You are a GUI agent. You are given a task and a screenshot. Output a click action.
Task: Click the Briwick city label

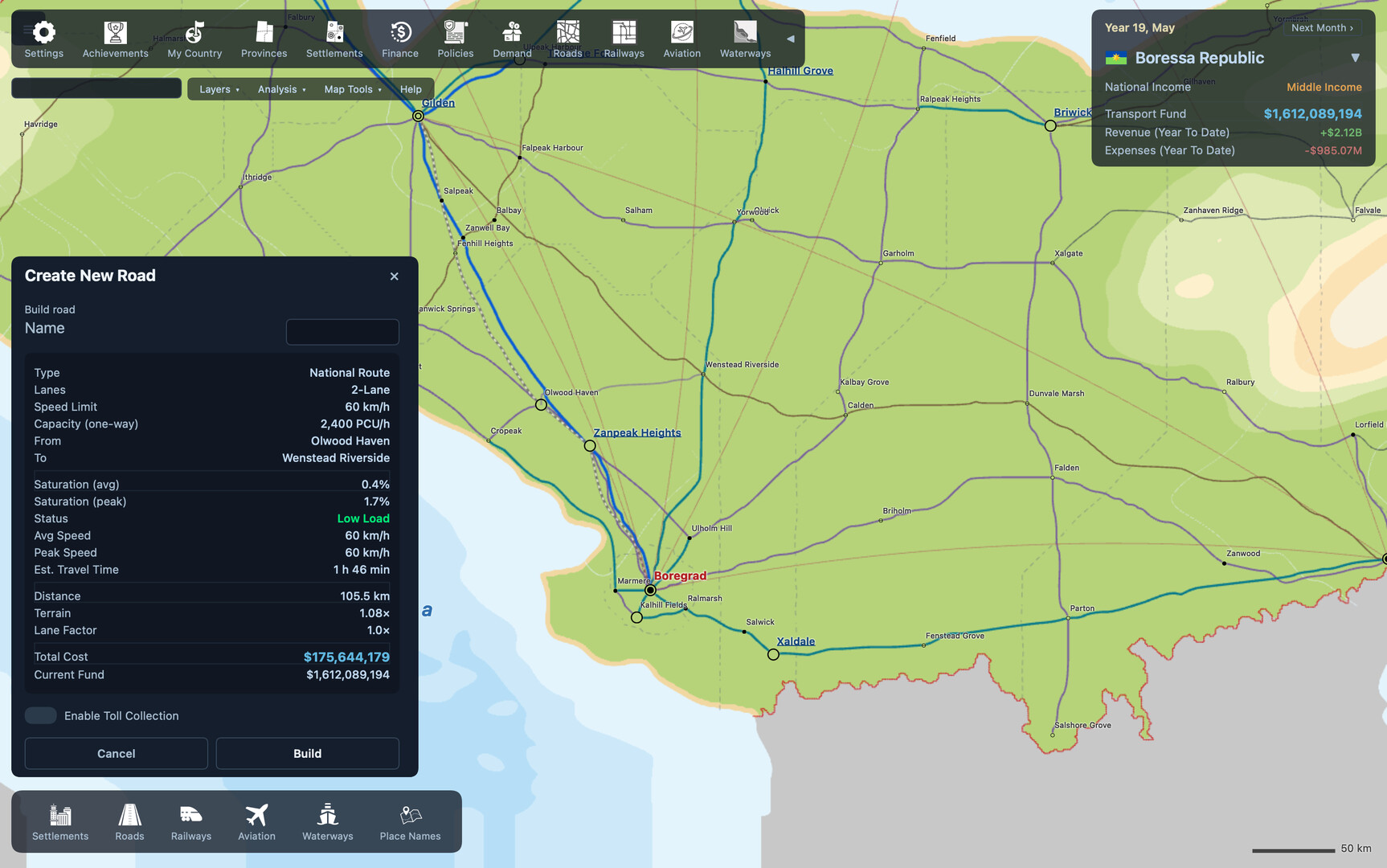[1073, 113]
